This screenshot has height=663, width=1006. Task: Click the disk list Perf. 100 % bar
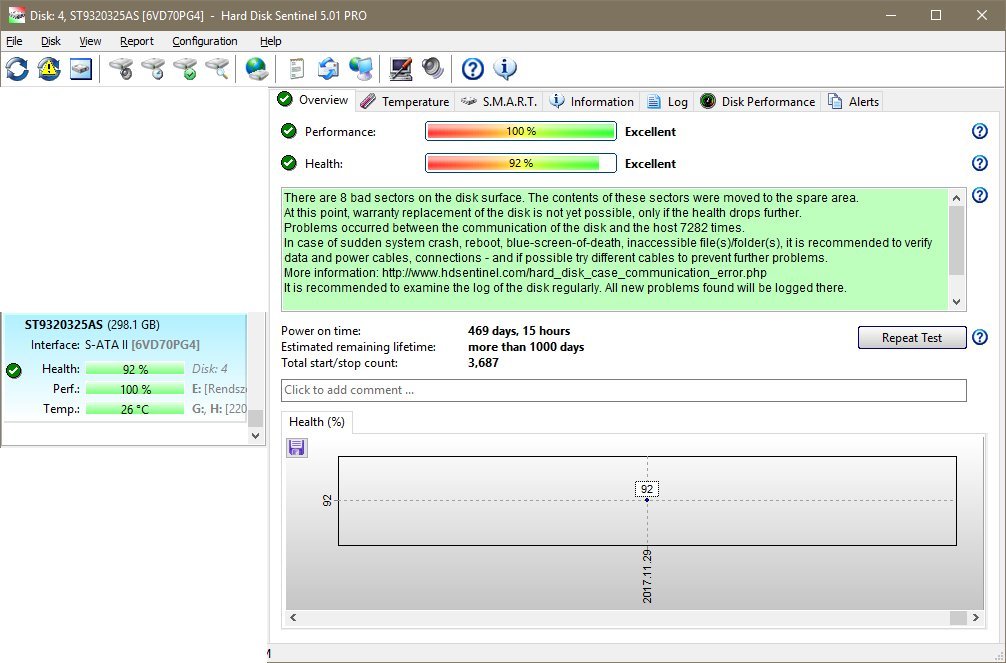135,389
